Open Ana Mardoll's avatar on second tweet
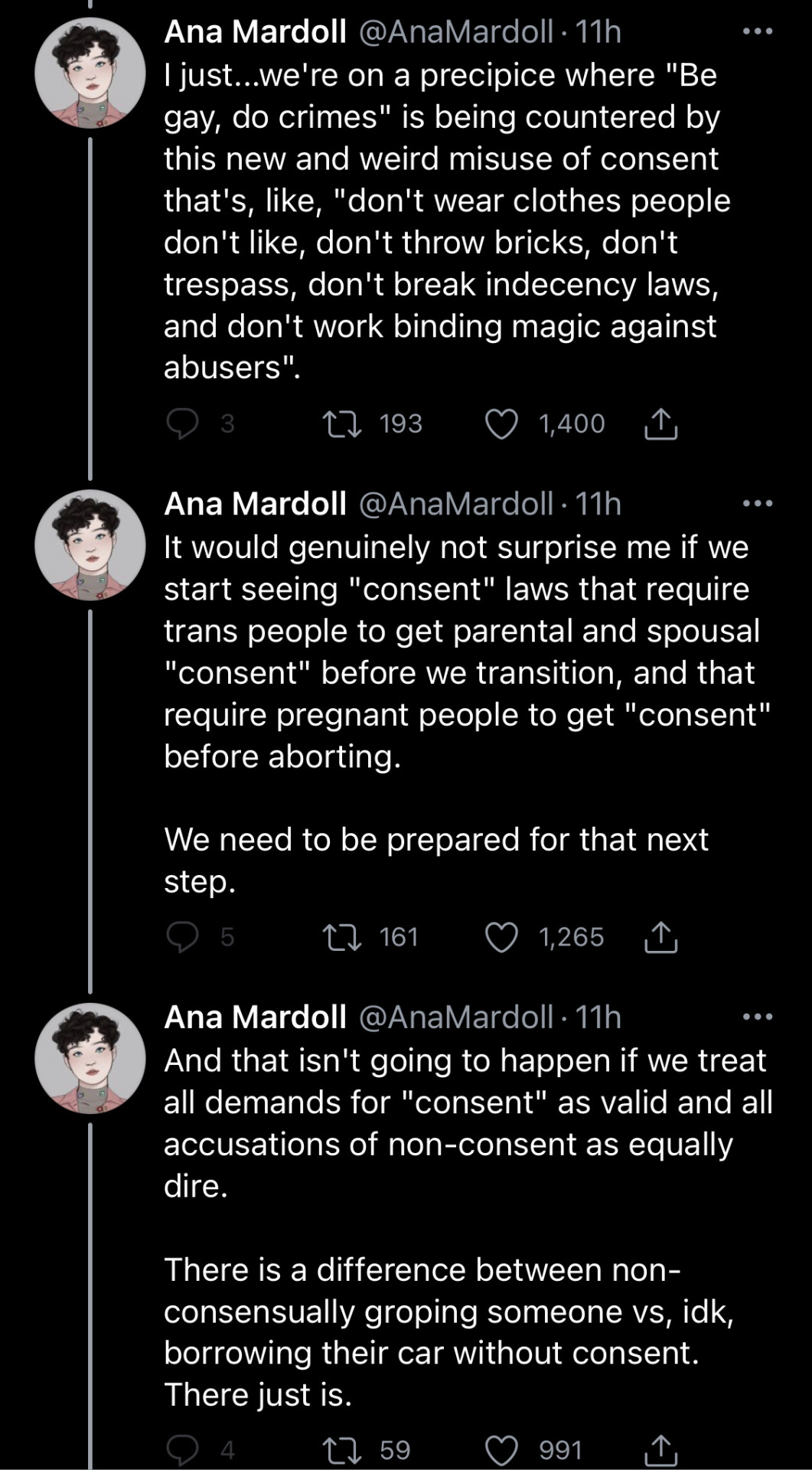This screenshot has height=1470, width=812. pos(90,545)
